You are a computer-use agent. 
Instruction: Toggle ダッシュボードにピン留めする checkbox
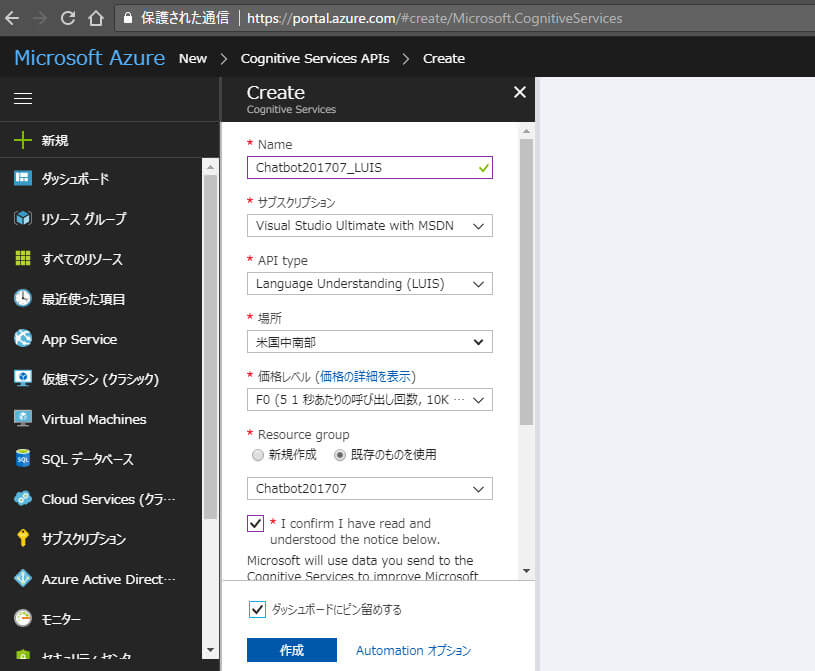tap(257, 609)
